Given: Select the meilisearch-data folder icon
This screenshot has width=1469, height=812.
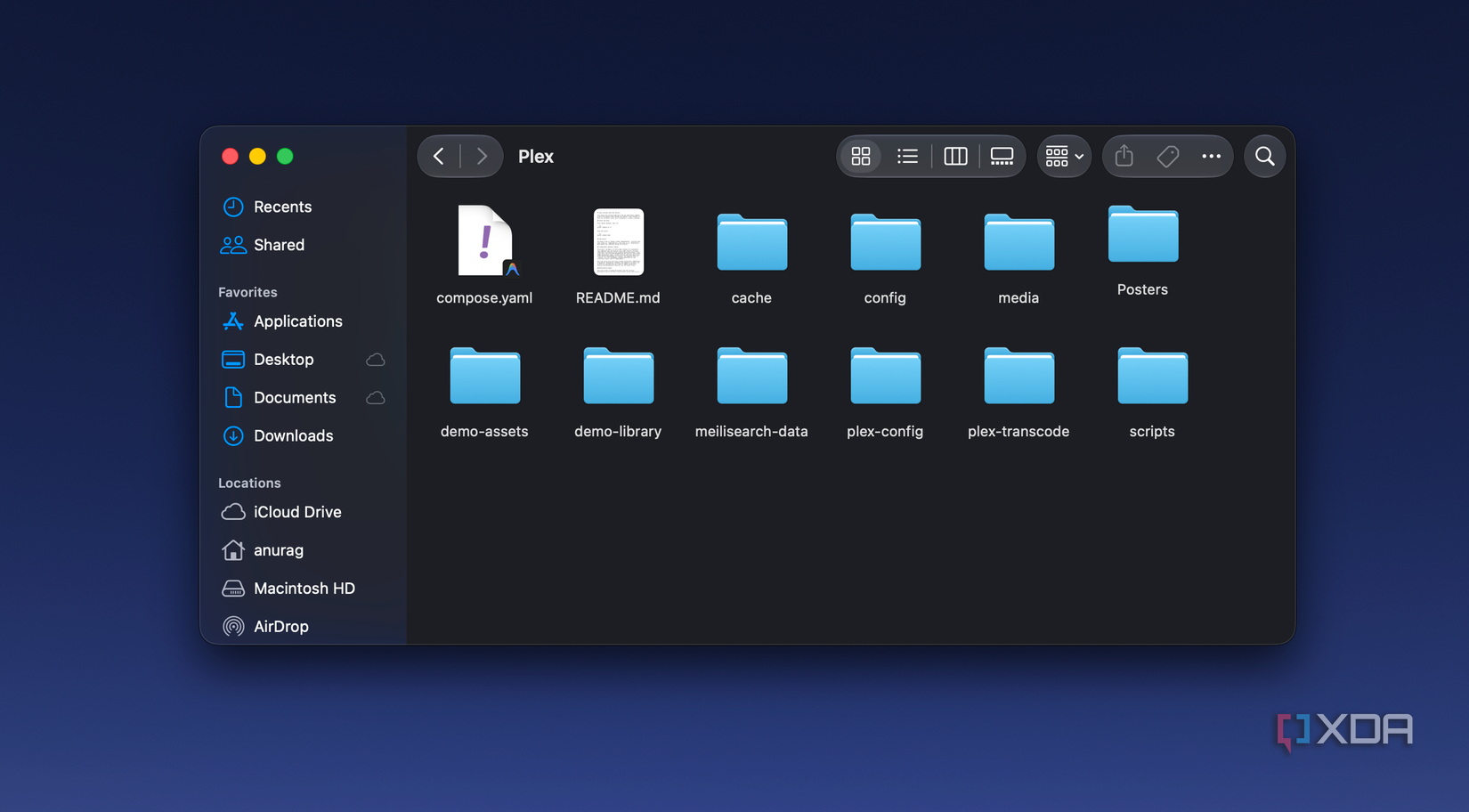Looking at the screenshot, I should tap(752, 376).
